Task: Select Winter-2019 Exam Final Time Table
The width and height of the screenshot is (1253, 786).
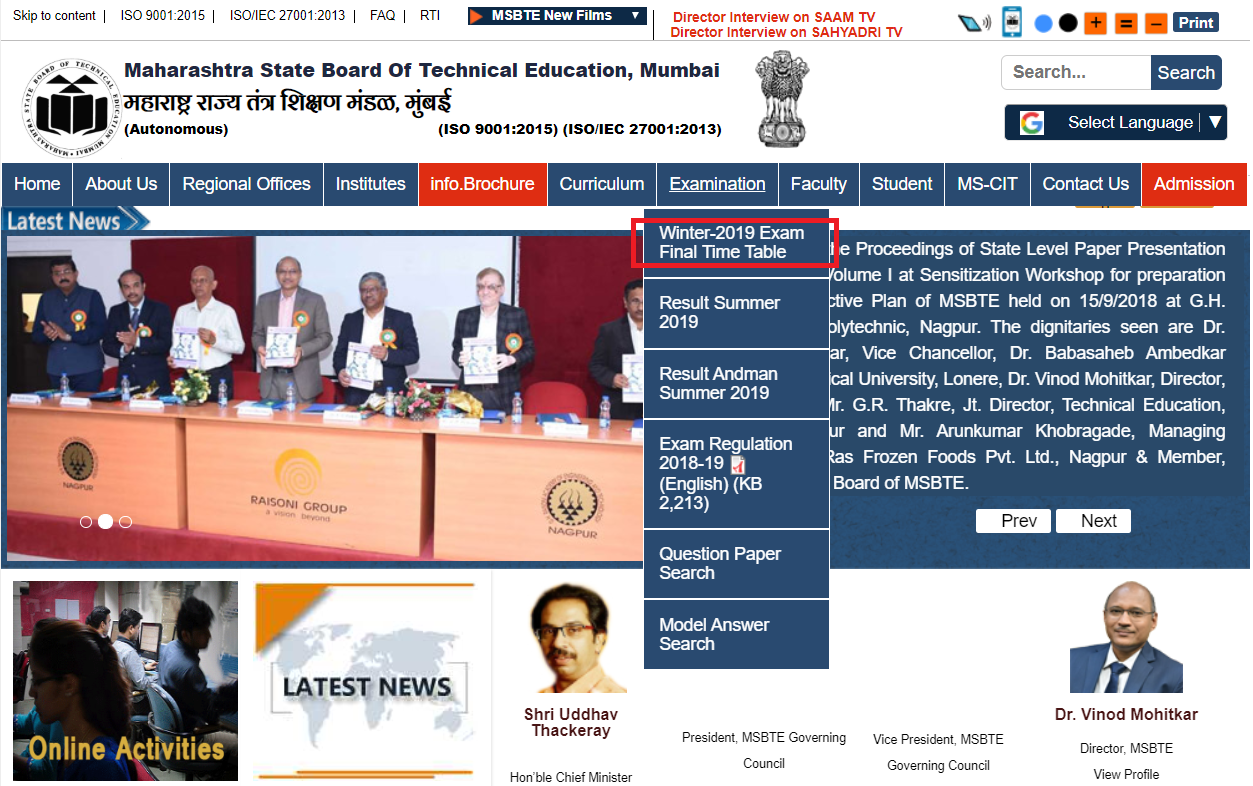Action: (x=732, y=242)
